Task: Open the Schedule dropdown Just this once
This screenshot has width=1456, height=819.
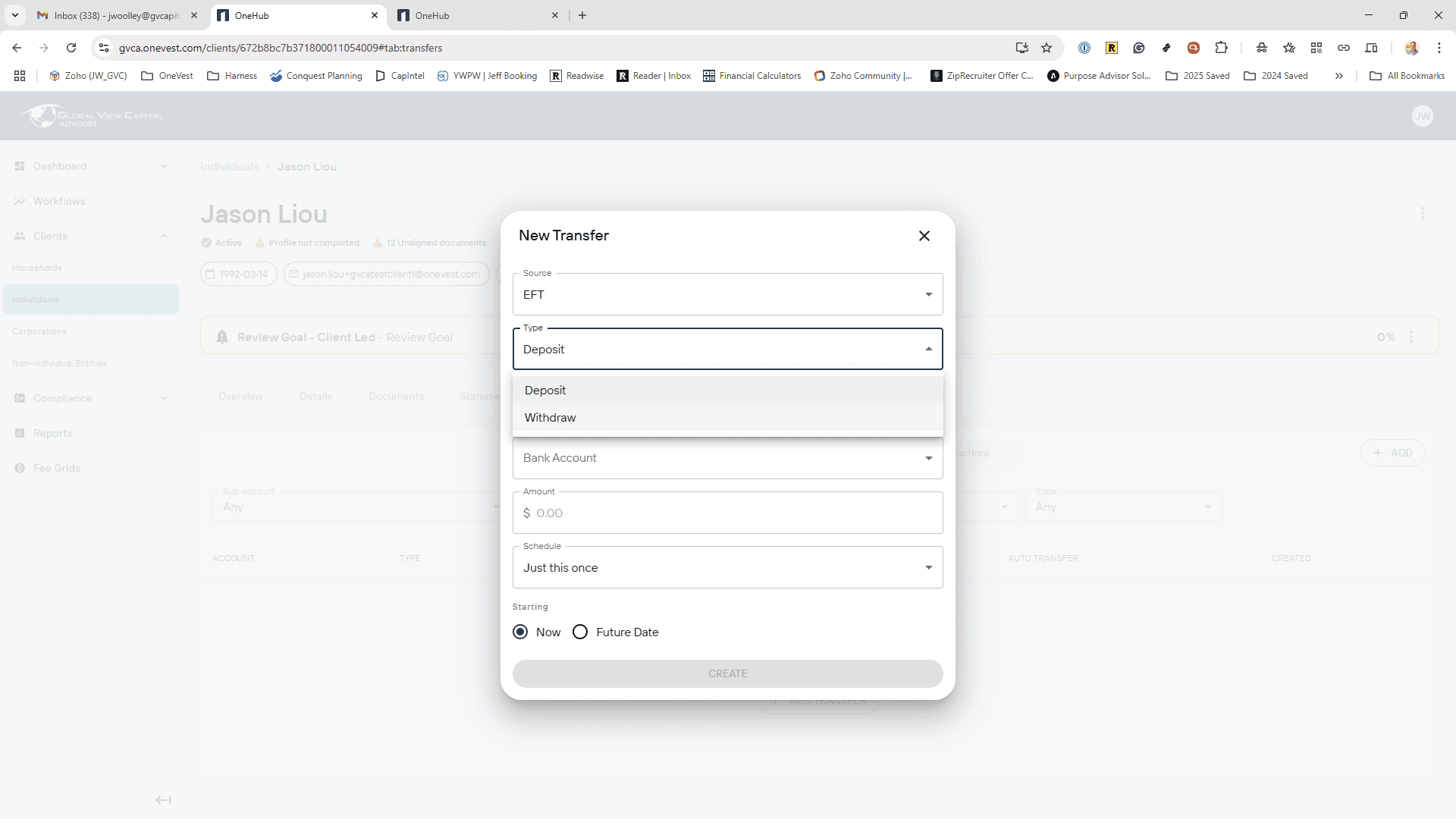Action: 727,567
